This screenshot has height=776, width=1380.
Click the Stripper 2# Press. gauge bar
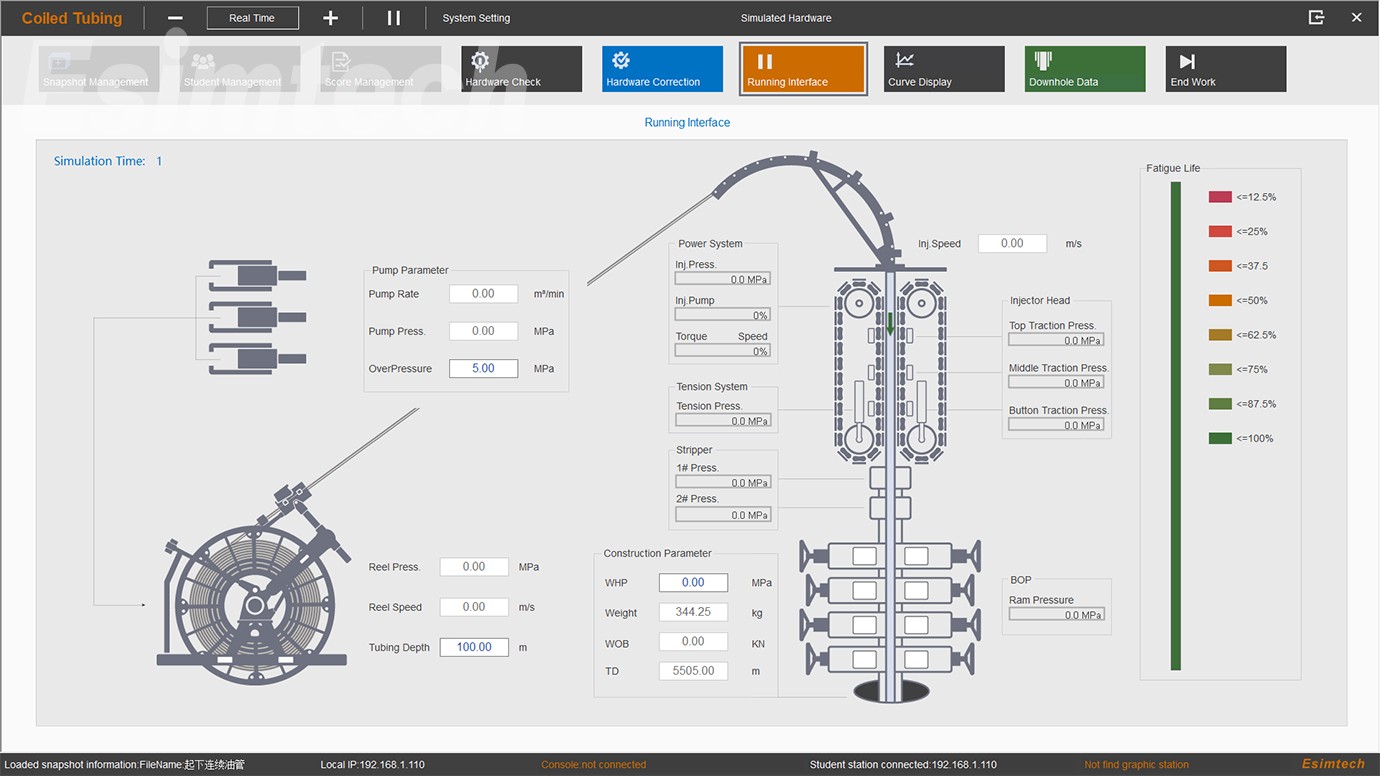click(723, 515)
